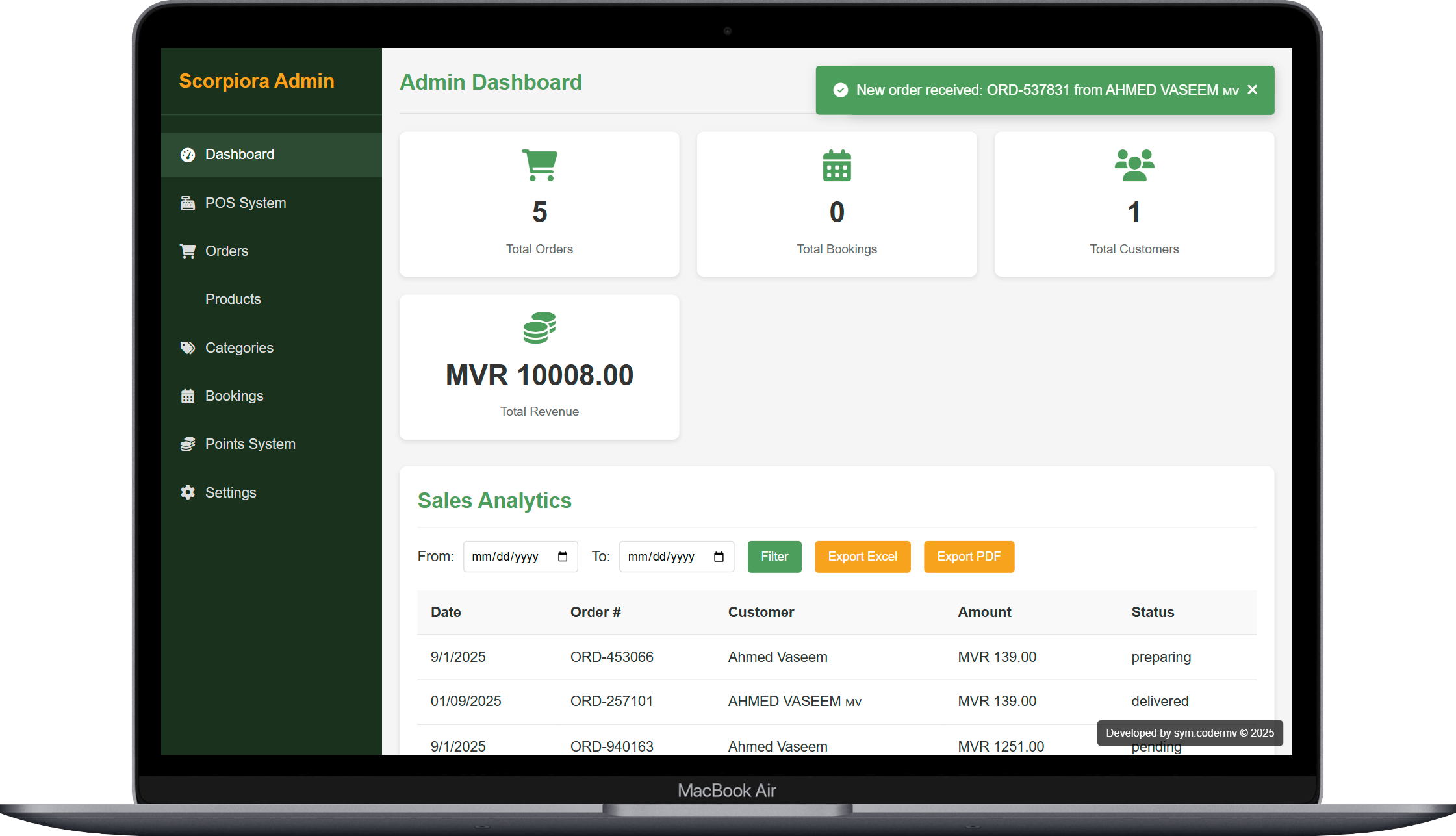Click the Total Revenue coins icon
This screenshot has height=836, width=1456.
[539, 327]
